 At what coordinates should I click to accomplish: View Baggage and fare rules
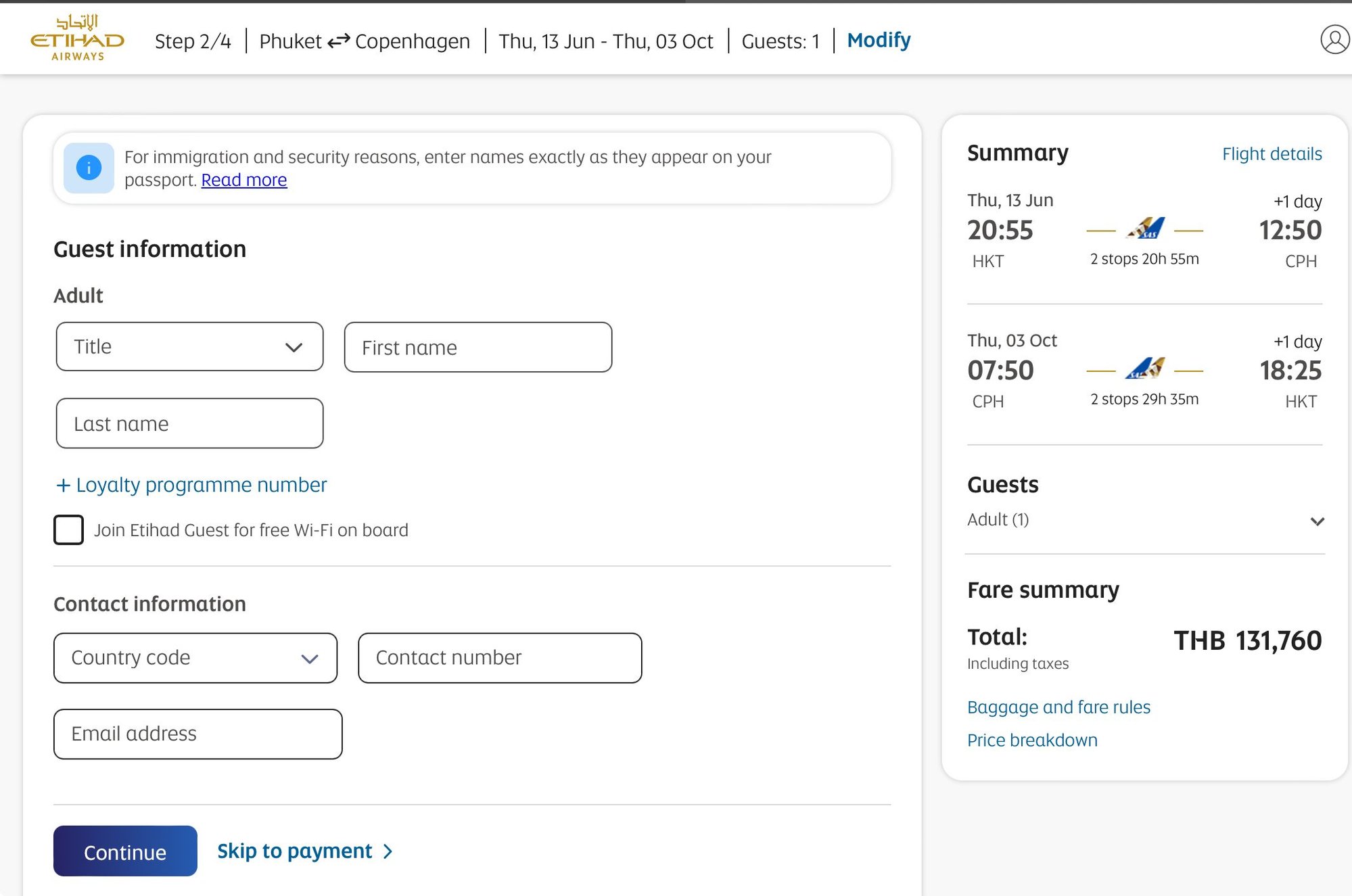click(x=1058, y=707)
